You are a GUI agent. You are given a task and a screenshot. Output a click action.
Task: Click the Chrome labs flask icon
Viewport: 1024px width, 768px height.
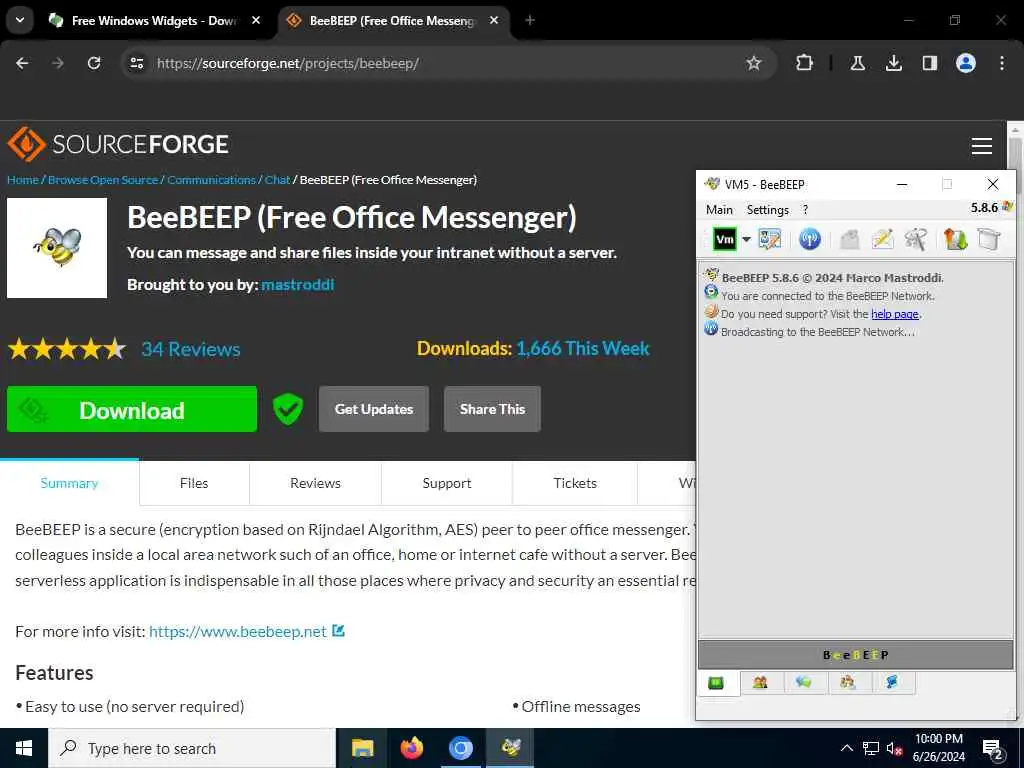[x=857, y=63]
